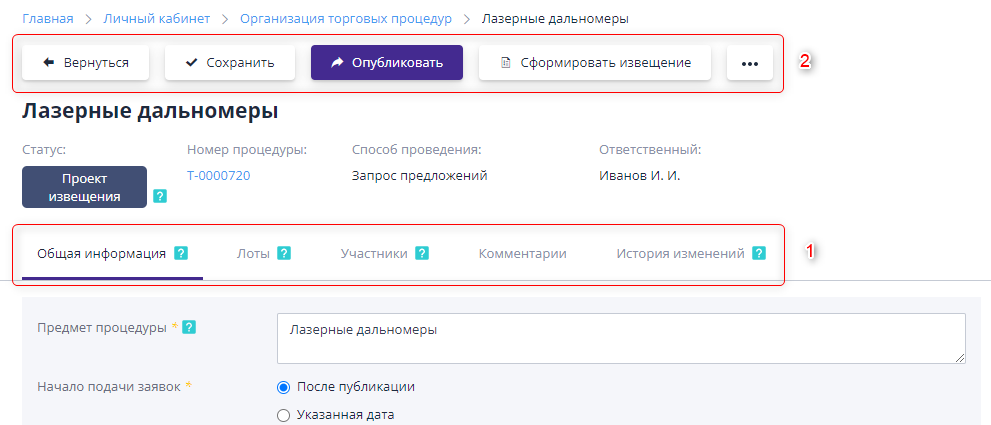The height and width of the screenshot is (425, 991).
Task: Show the История изменений tab
Action: [680, 254]
